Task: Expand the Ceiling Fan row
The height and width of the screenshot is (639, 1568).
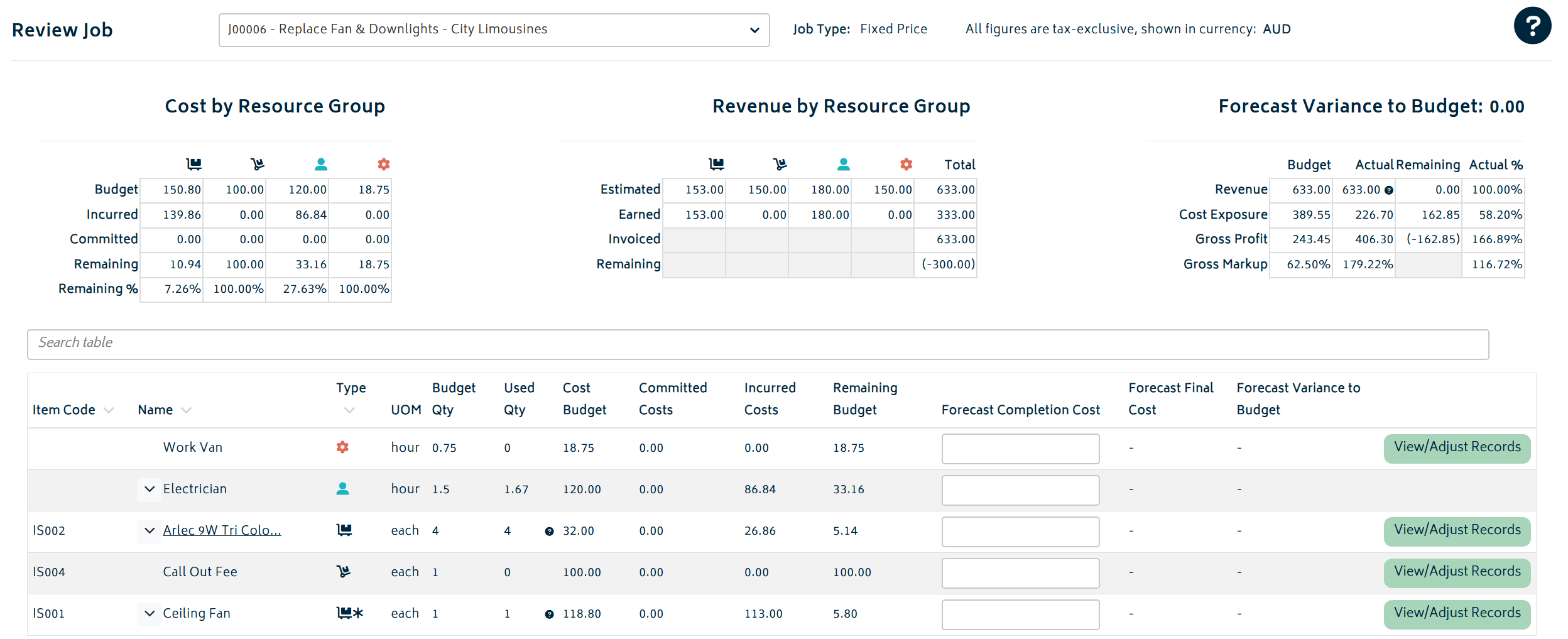Action: point(150,613)
